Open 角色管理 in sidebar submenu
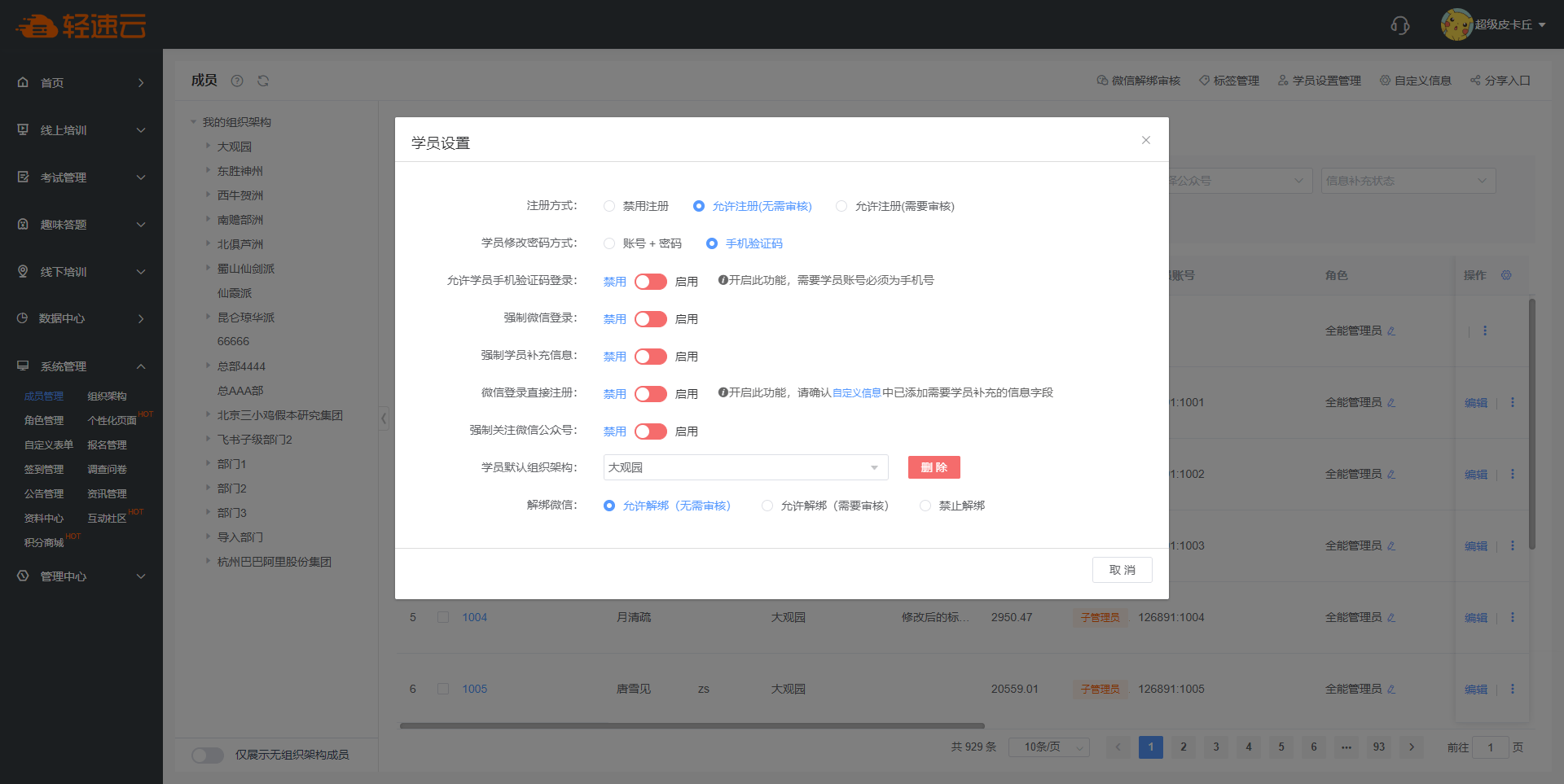Image resolution: width=1564 pixels, height=784 pixels. click(x=44, y=420)
